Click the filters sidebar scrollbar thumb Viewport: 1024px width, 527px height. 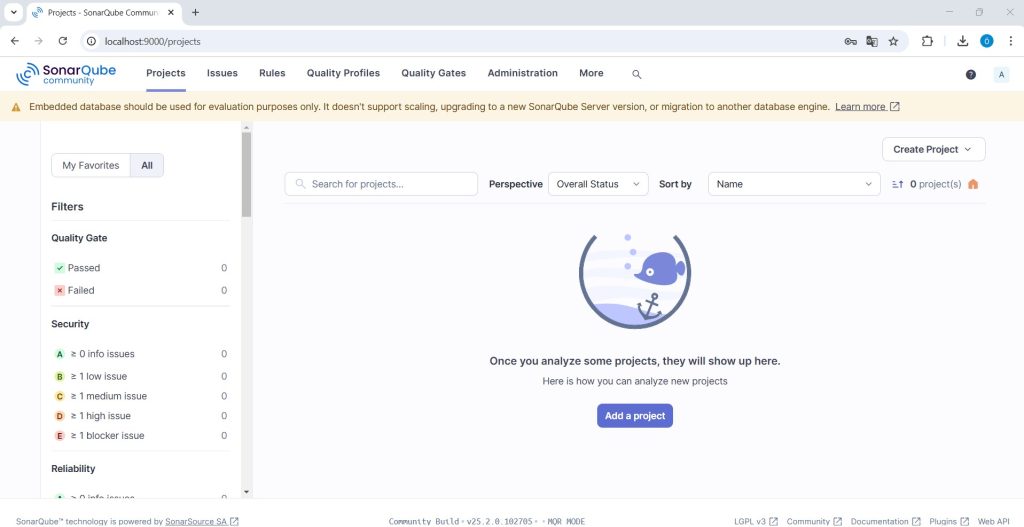pos(246,174)
